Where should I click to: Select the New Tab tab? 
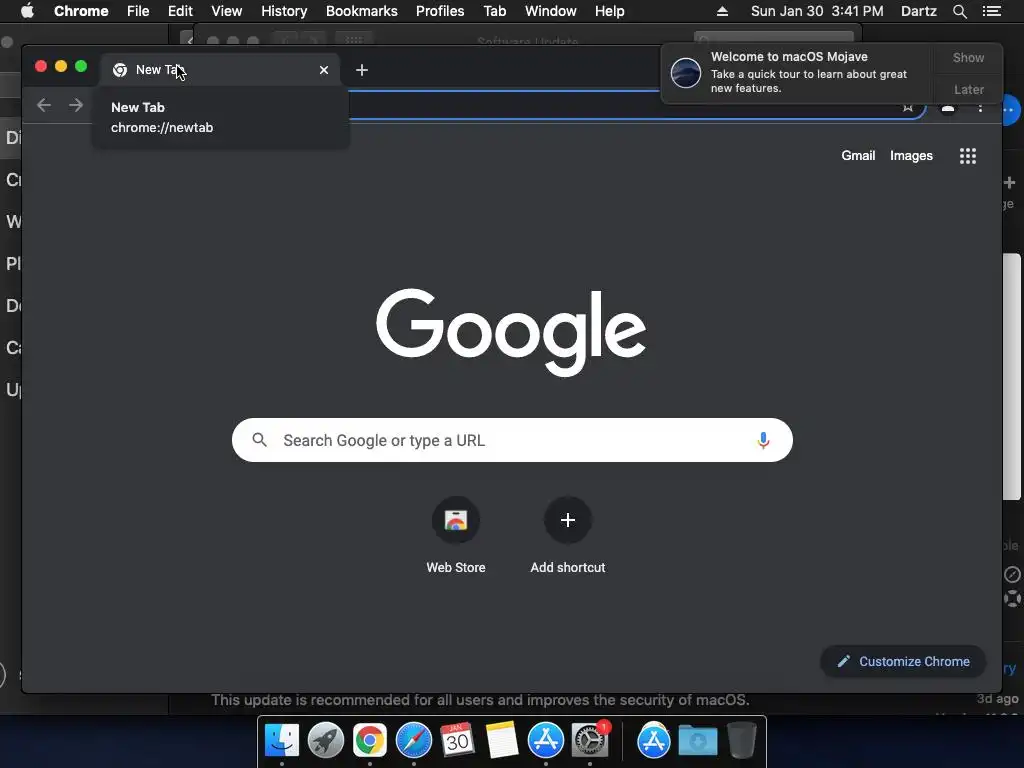(220, 70)
